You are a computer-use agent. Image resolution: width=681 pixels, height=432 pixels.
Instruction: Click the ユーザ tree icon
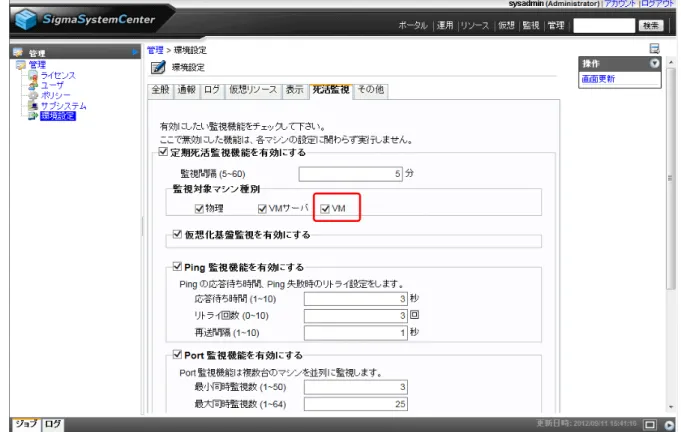[x=33, y=85]
